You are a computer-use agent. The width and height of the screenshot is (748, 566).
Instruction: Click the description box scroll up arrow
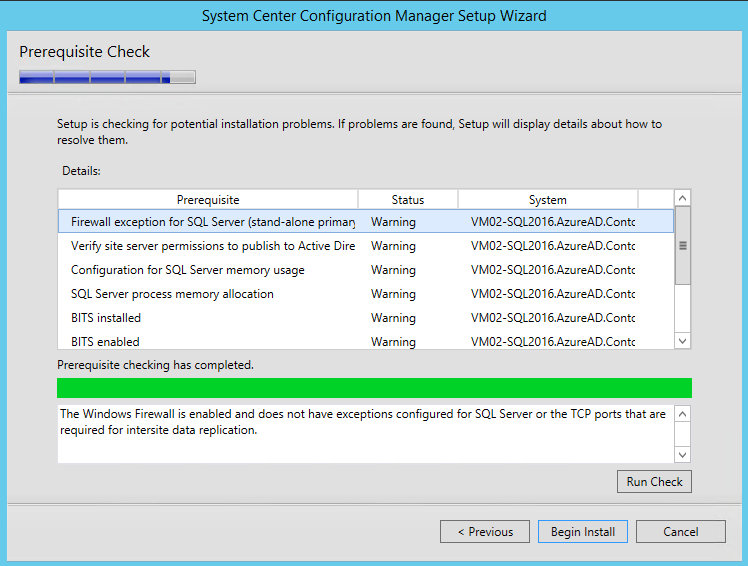coord(683,414)
